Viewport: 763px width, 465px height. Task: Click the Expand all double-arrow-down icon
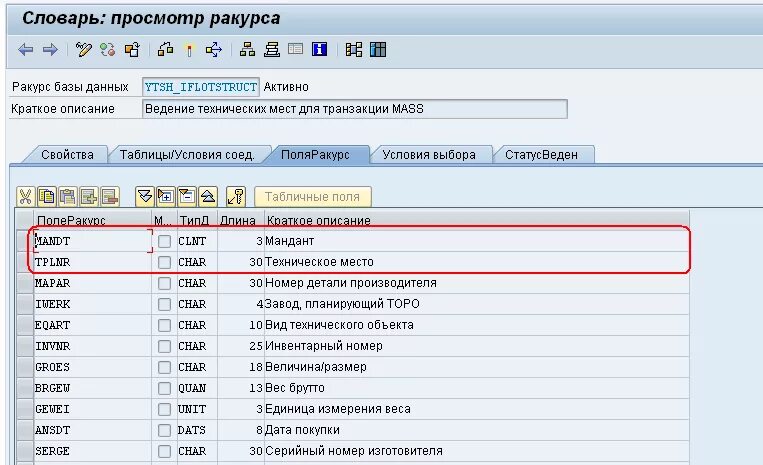coord(145,197)
